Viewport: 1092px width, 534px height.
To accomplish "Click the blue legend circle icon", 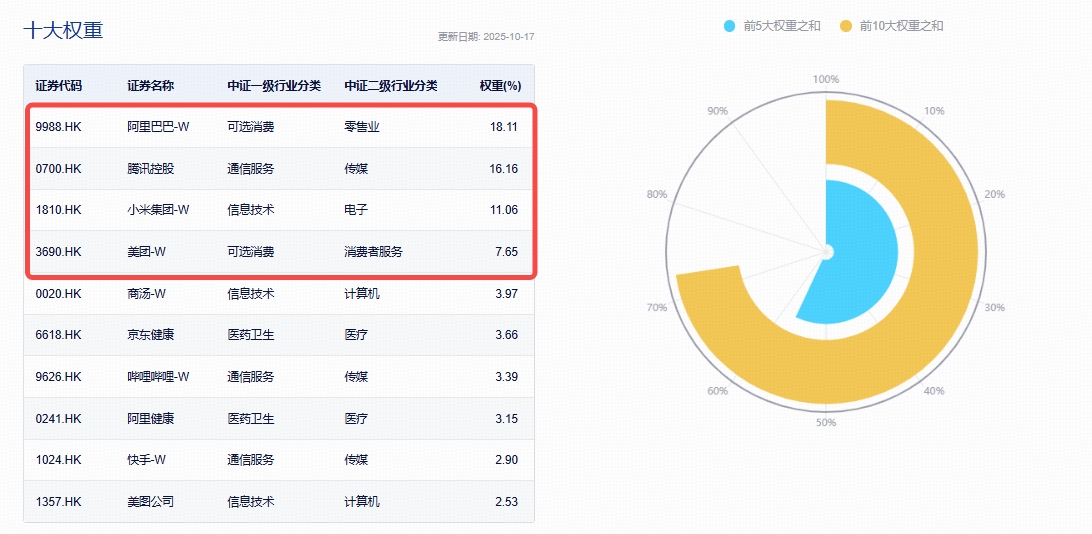I will click(x=729, y=26).
